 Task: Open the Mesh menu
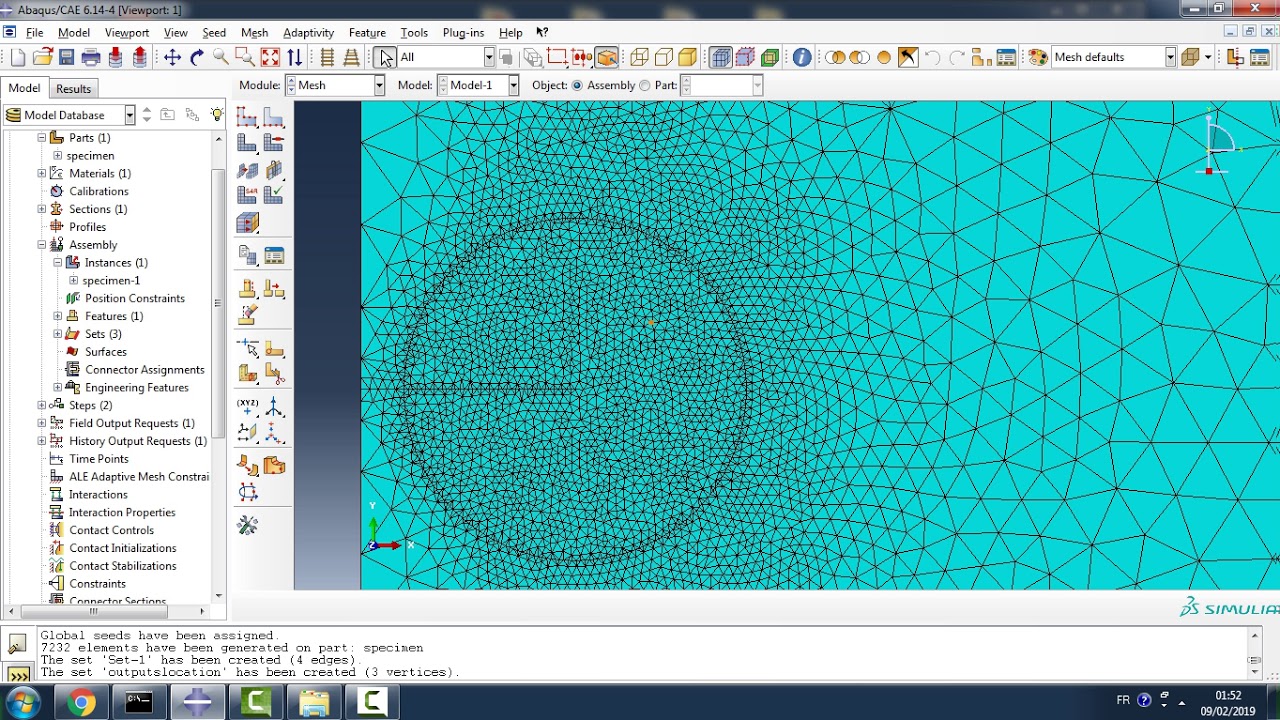pos(254,33)
